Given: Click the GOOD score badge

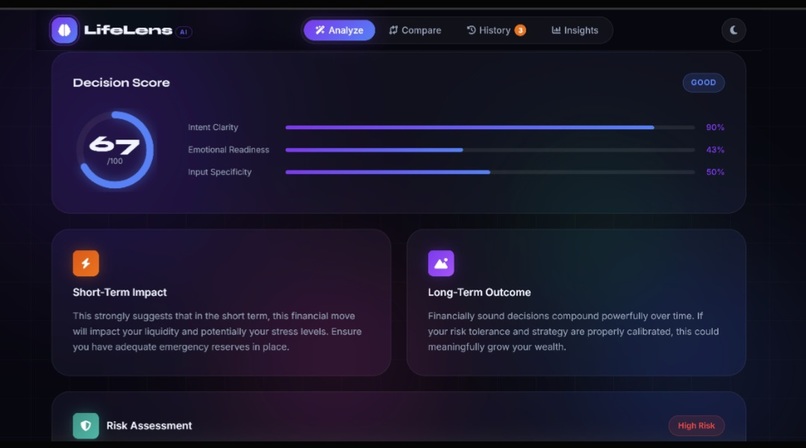Looking at the screenshot, I should click(x=703, y=83).
